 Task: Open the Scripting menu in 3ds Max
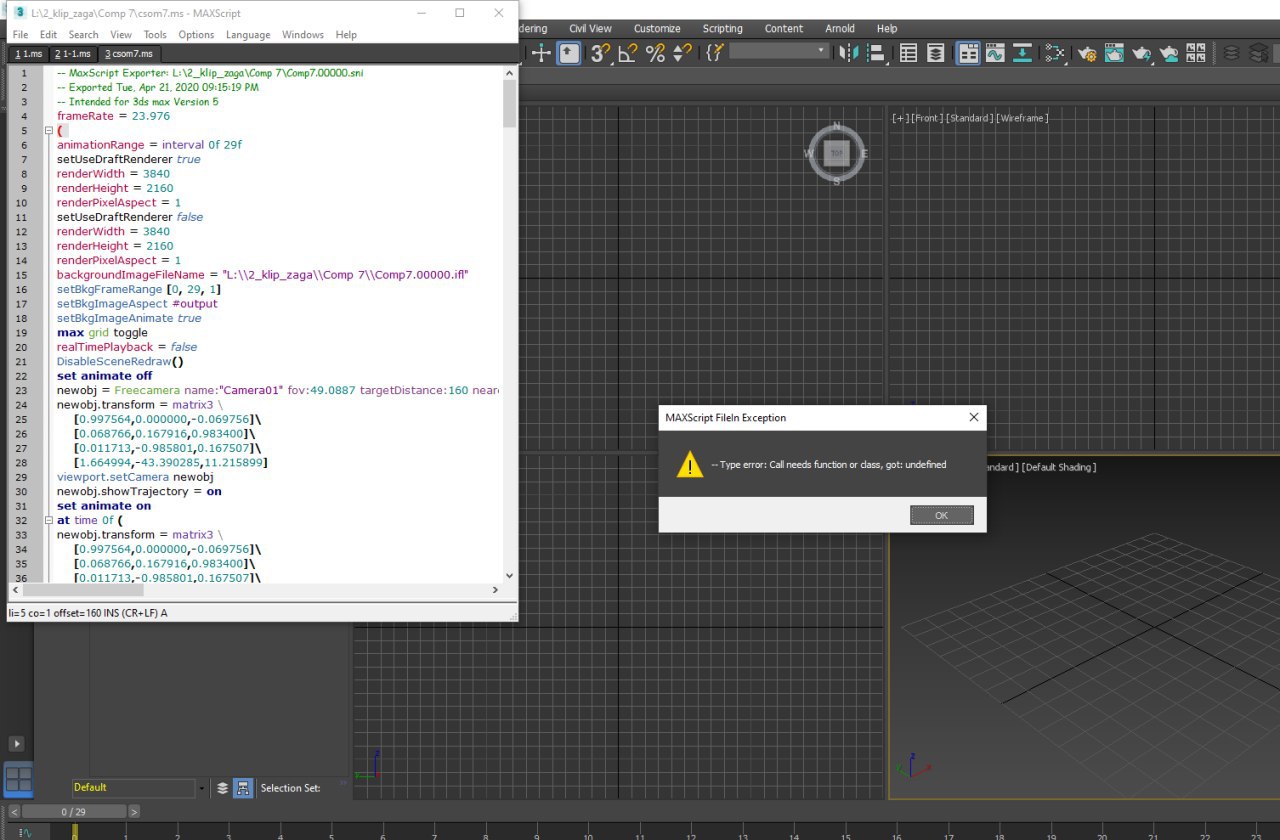tap(722, 28)
